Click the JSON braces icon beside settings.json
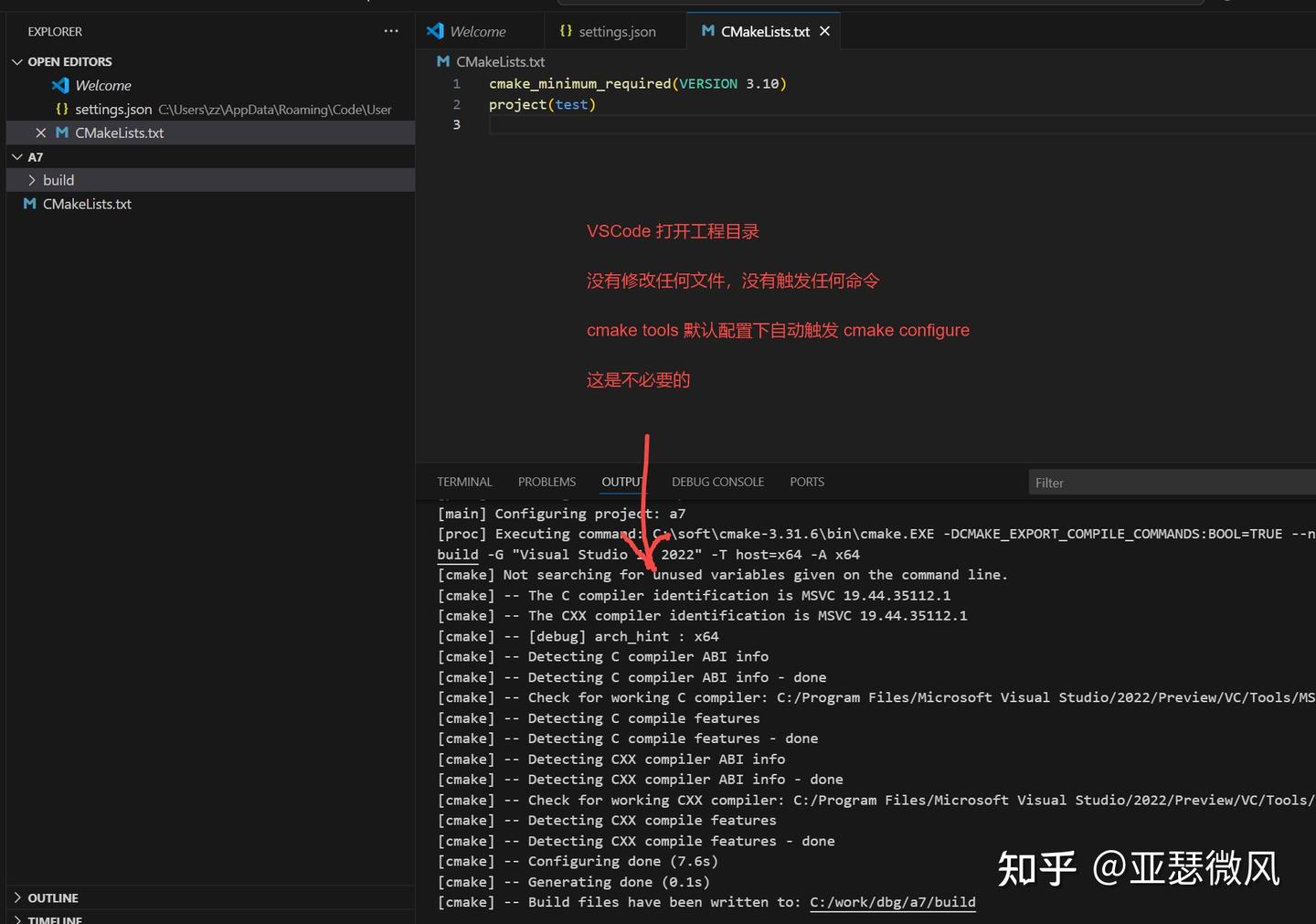The image size is (1316, 924). point(566,30)
